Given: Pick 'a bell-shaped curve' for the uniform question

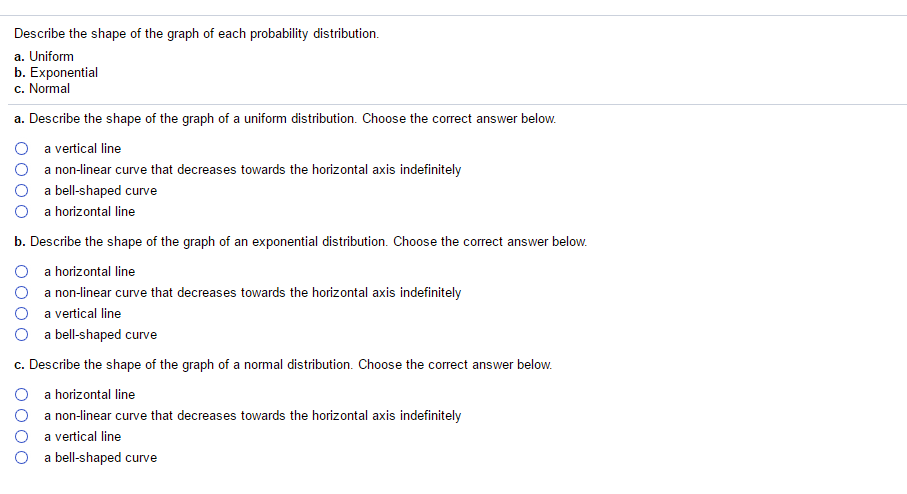Looking at the screenshot, I should click(x=21, y=191).
